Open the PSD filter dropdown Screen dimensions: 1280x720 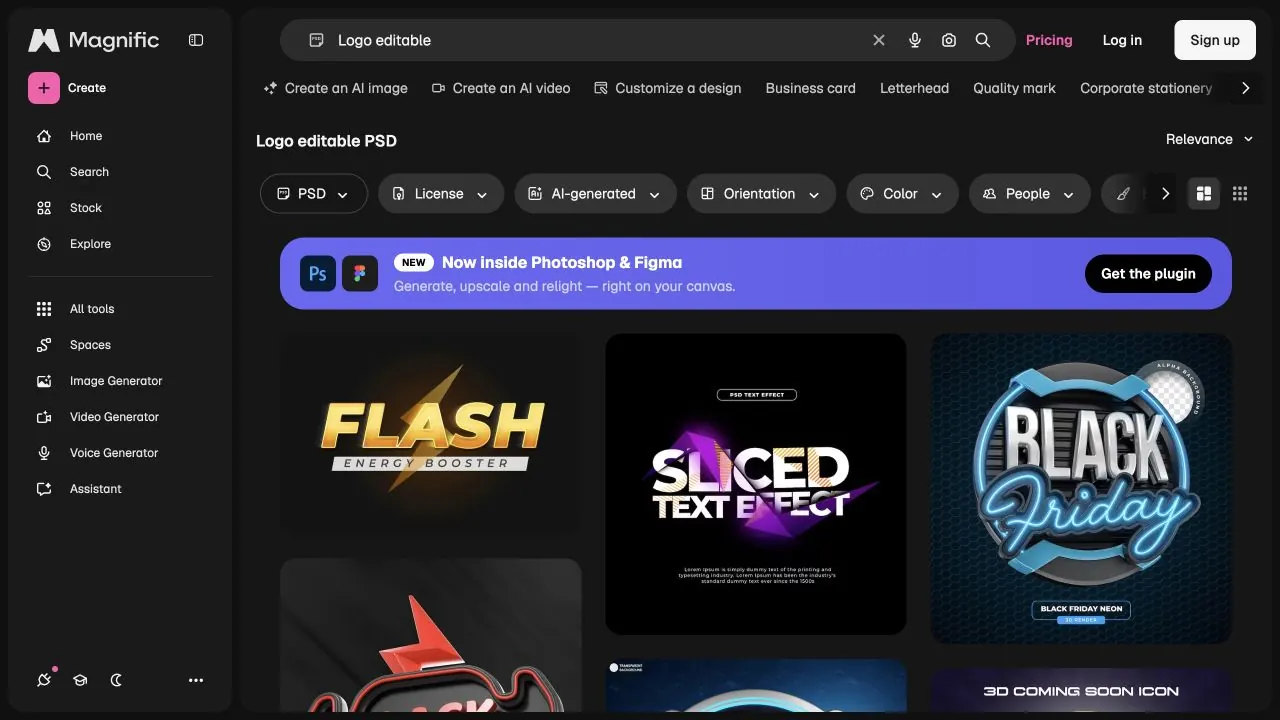coord(314,194)
